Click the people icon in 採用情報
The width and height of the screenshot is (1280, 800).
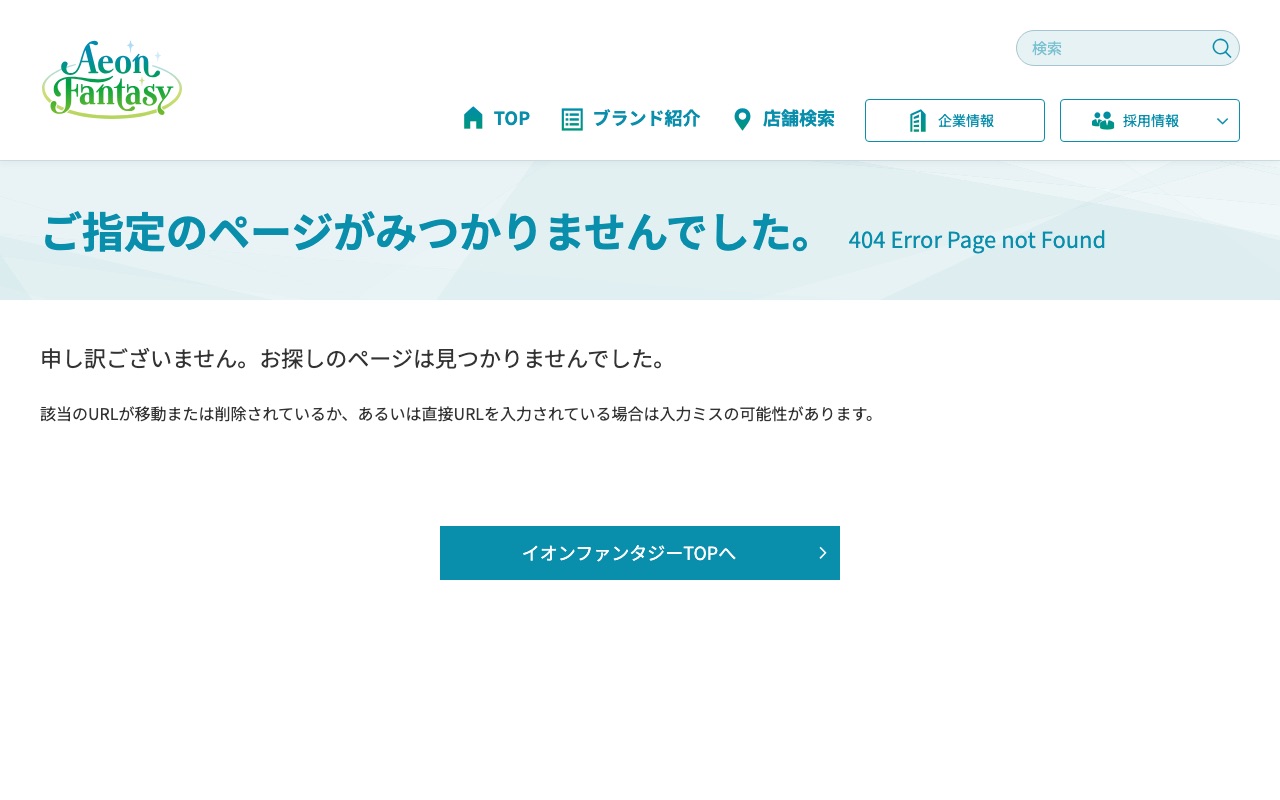click(x=1103, y=121)
